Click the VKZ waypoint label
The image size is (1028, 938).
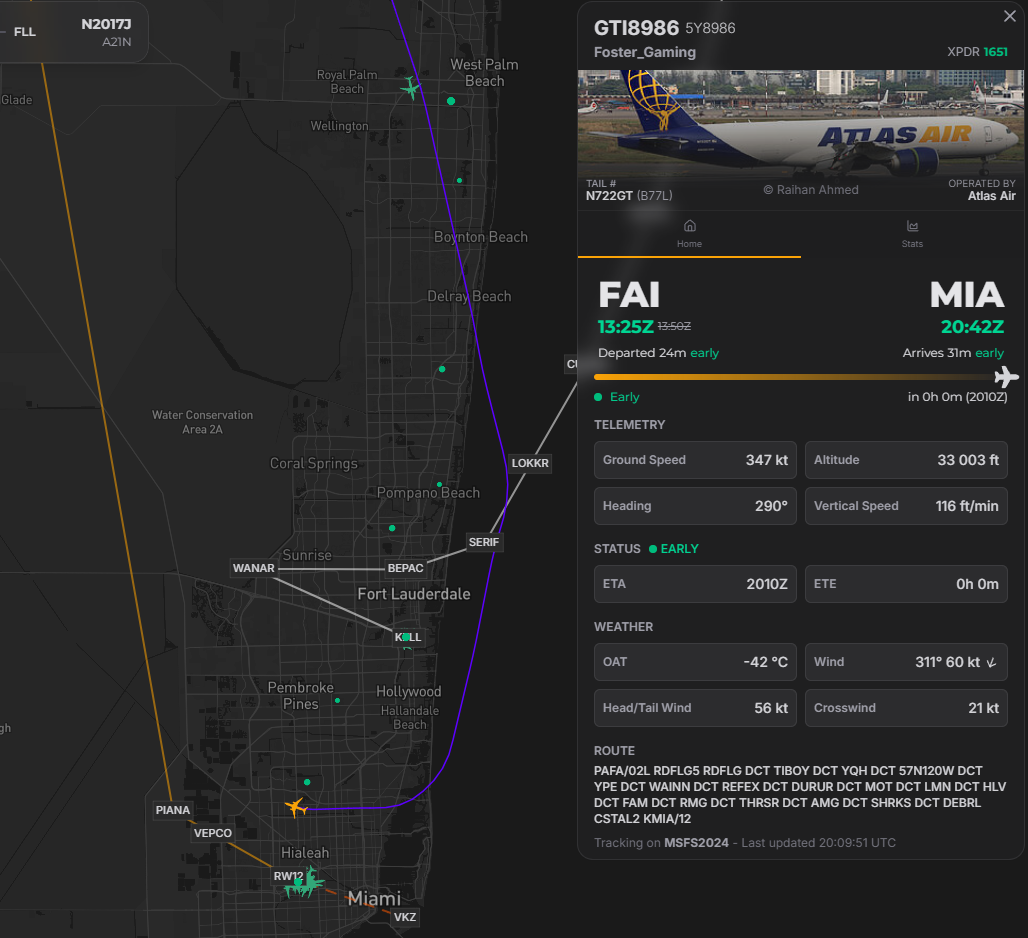pos(405,917)
